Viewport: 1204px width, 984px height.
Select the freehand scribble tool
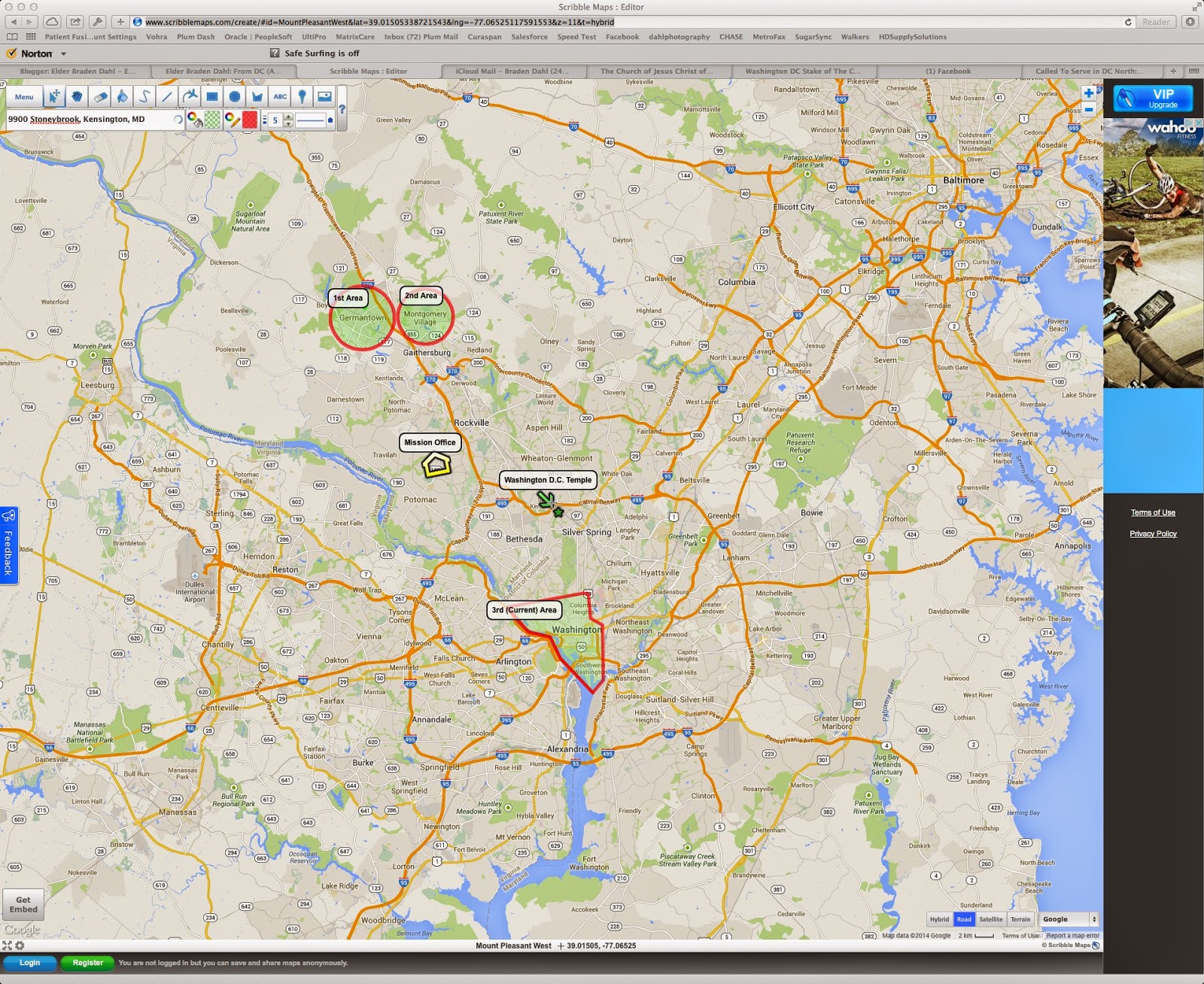click(144, 96)
